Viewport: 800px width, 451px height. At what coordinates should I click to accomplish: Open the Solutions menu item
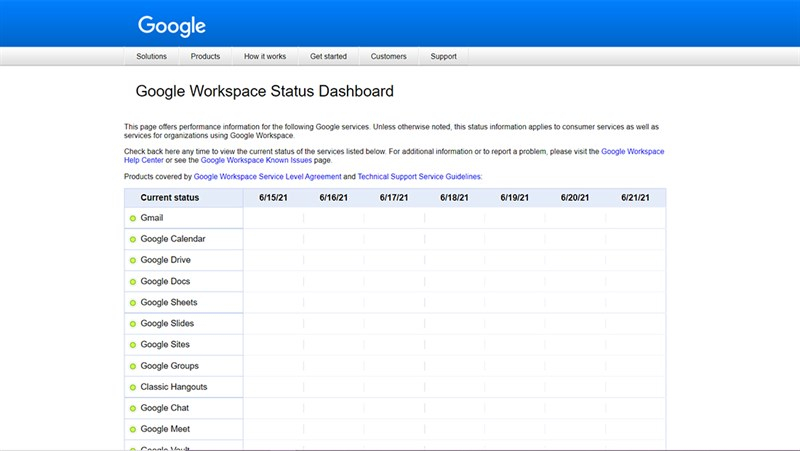[x=152, y=56]
